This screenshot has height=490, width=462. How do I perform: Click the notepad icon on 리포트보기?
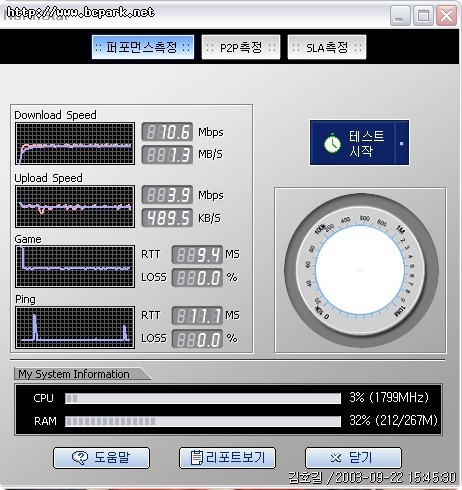click(196, 457)
